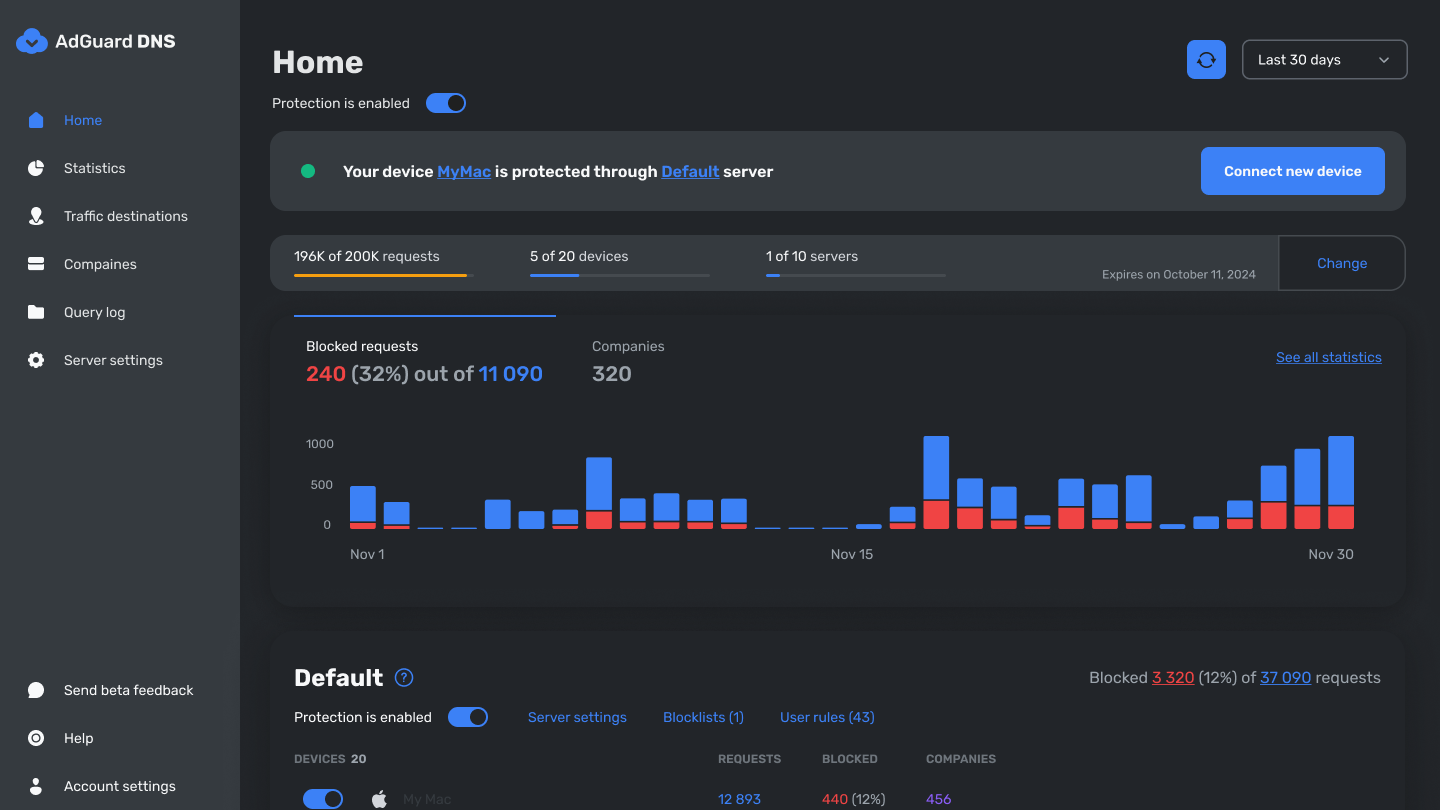
Task: Open the Last 30 days dropdown
Action: [1324, 59]
